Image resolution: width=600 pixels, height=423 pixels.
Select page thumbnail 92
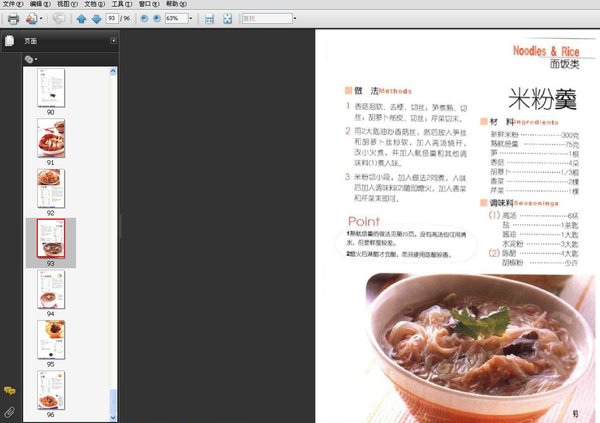click(x=51, y=188)
